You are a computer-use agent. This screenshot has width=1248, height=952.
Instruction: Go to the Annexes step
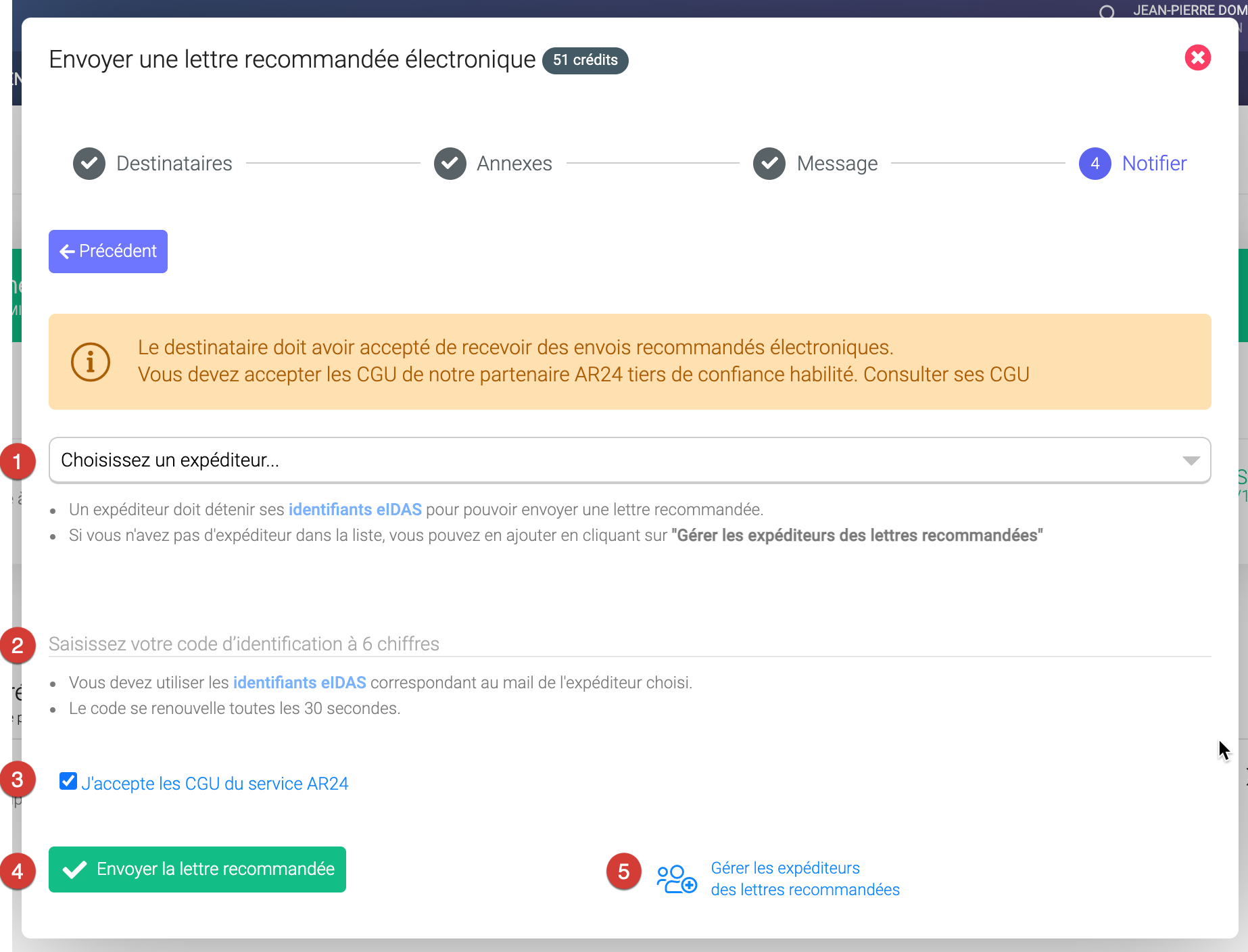tap(514, 164)
